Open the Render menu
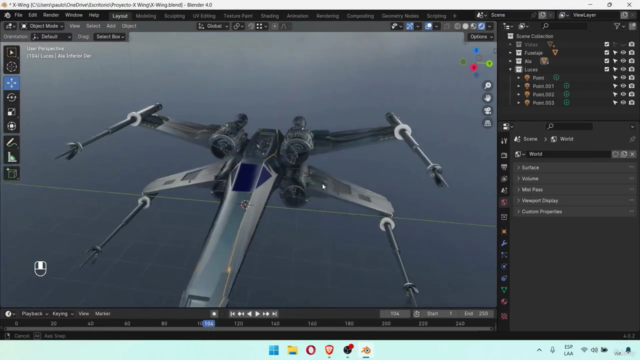This screenshot has height=360, width=640. point(51,15)
